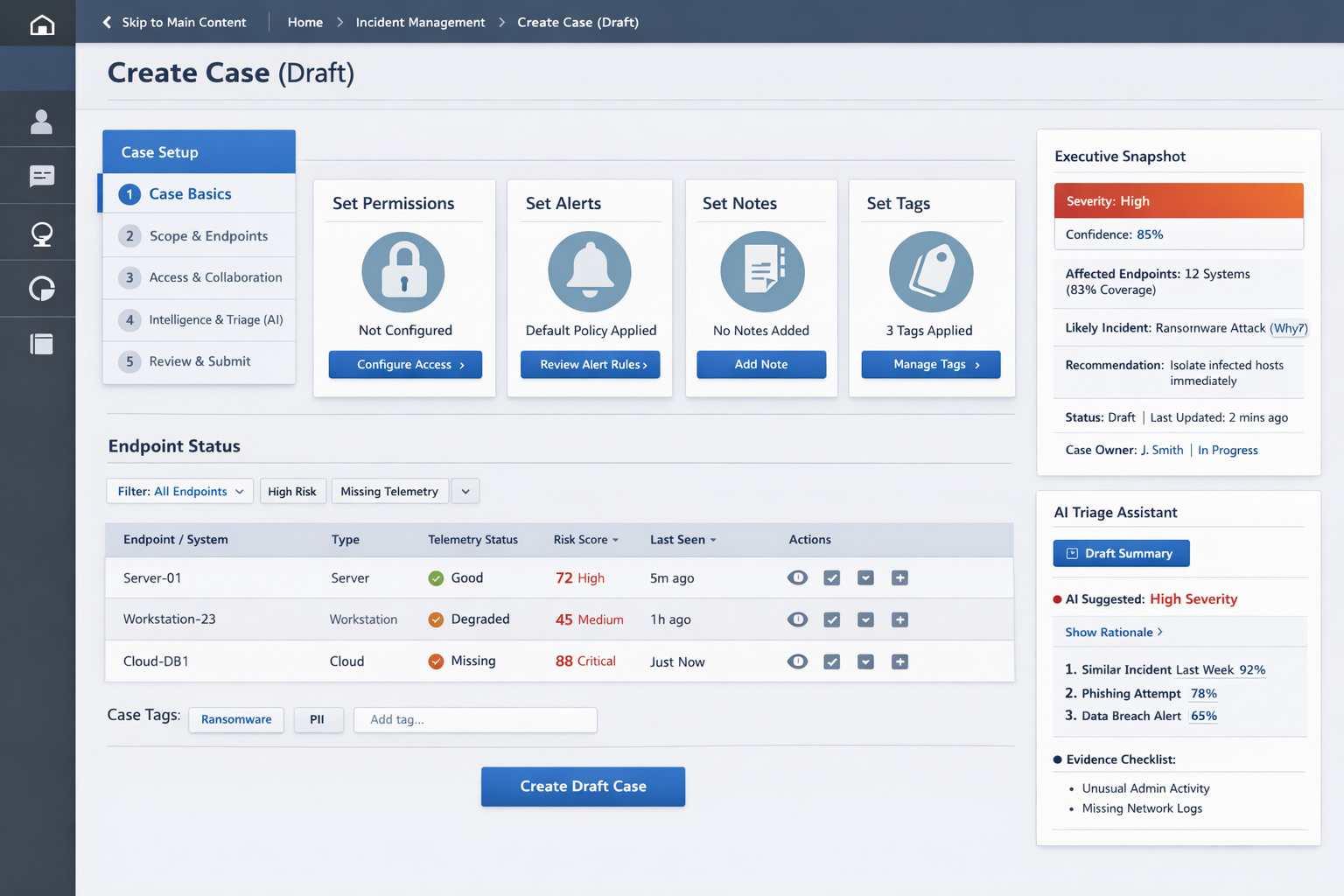
Task: Click the home icon in sidebar
Action: pos(41,24)
